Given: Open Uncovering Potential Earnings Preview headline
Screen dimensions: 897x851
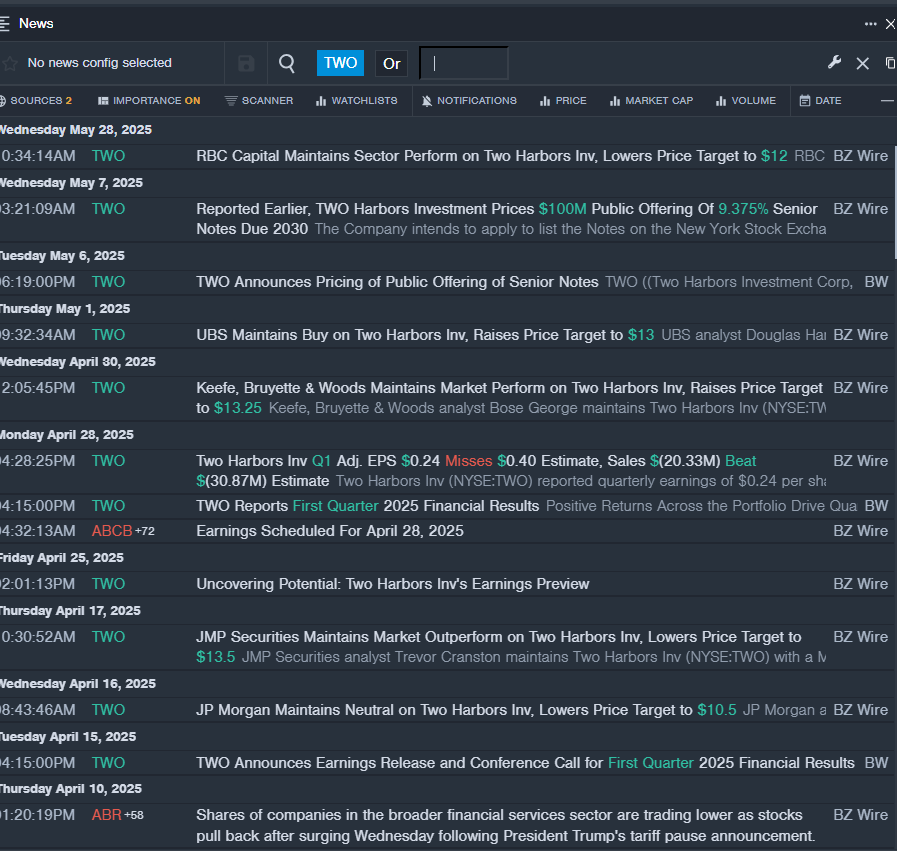Looking at the screenshot, I should click(392, 584).
